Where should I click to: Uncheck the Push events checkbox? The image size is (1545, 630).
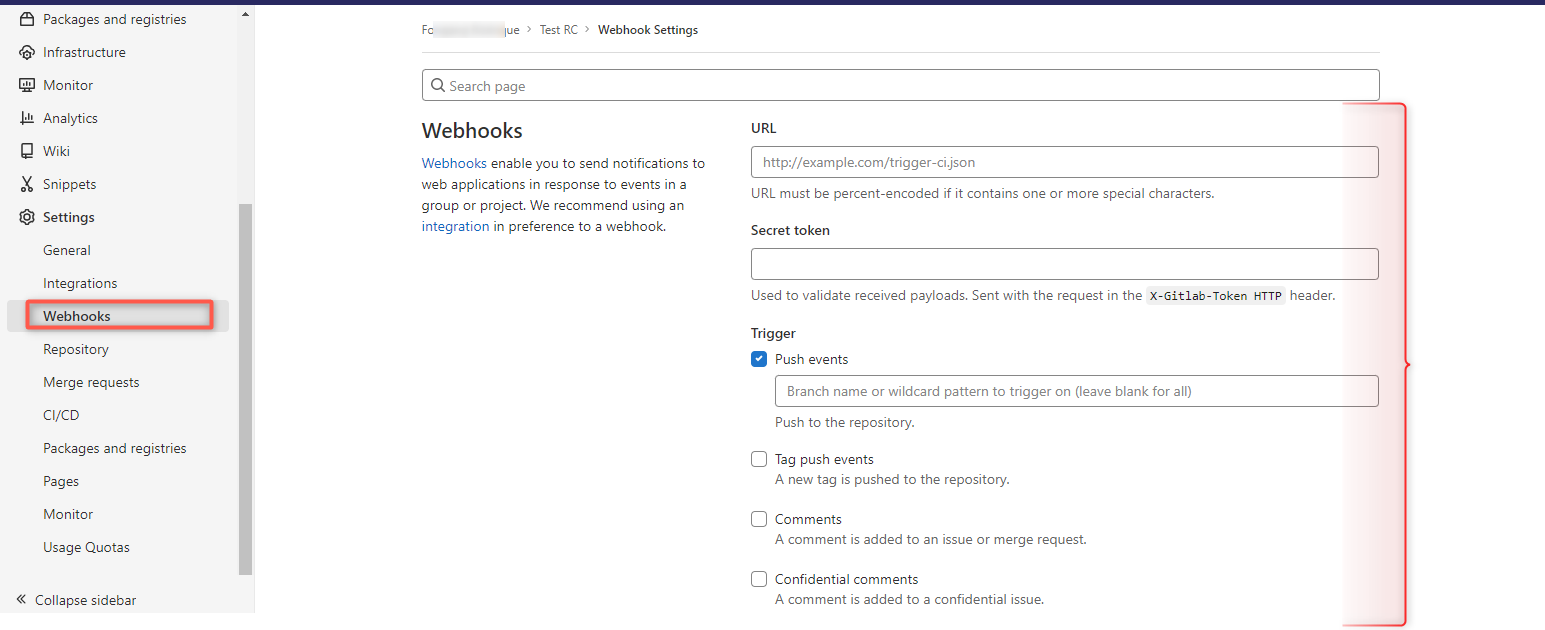pyautogui.click(x=759, y=359)
